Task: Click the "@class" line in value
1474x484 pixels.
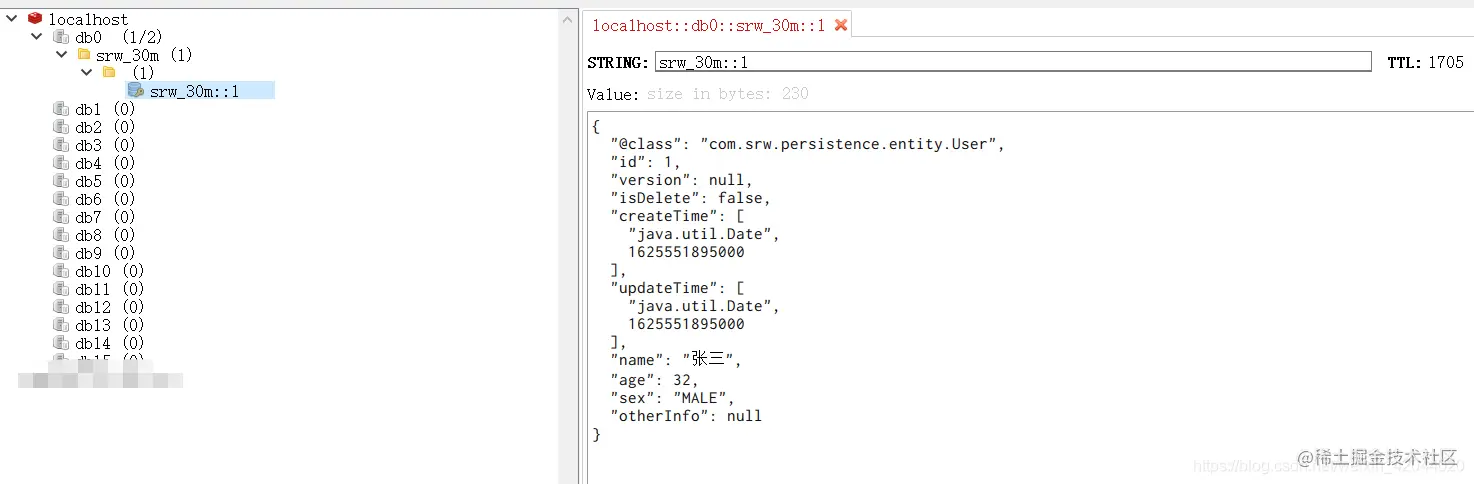Action: (807, 144)
